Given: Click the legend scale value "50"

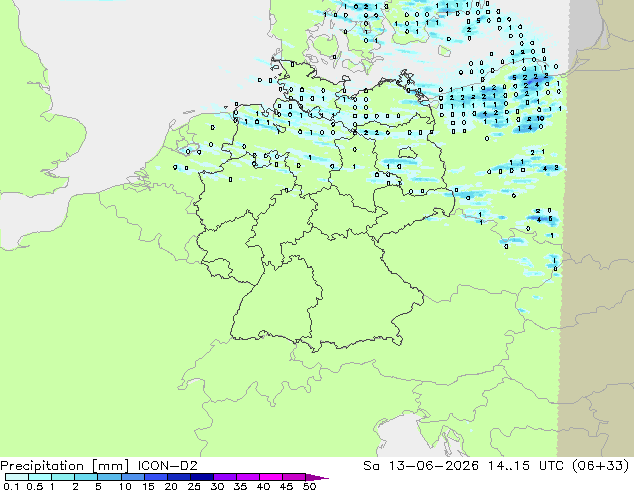Looking at the screenshot, I should point(309,486).
